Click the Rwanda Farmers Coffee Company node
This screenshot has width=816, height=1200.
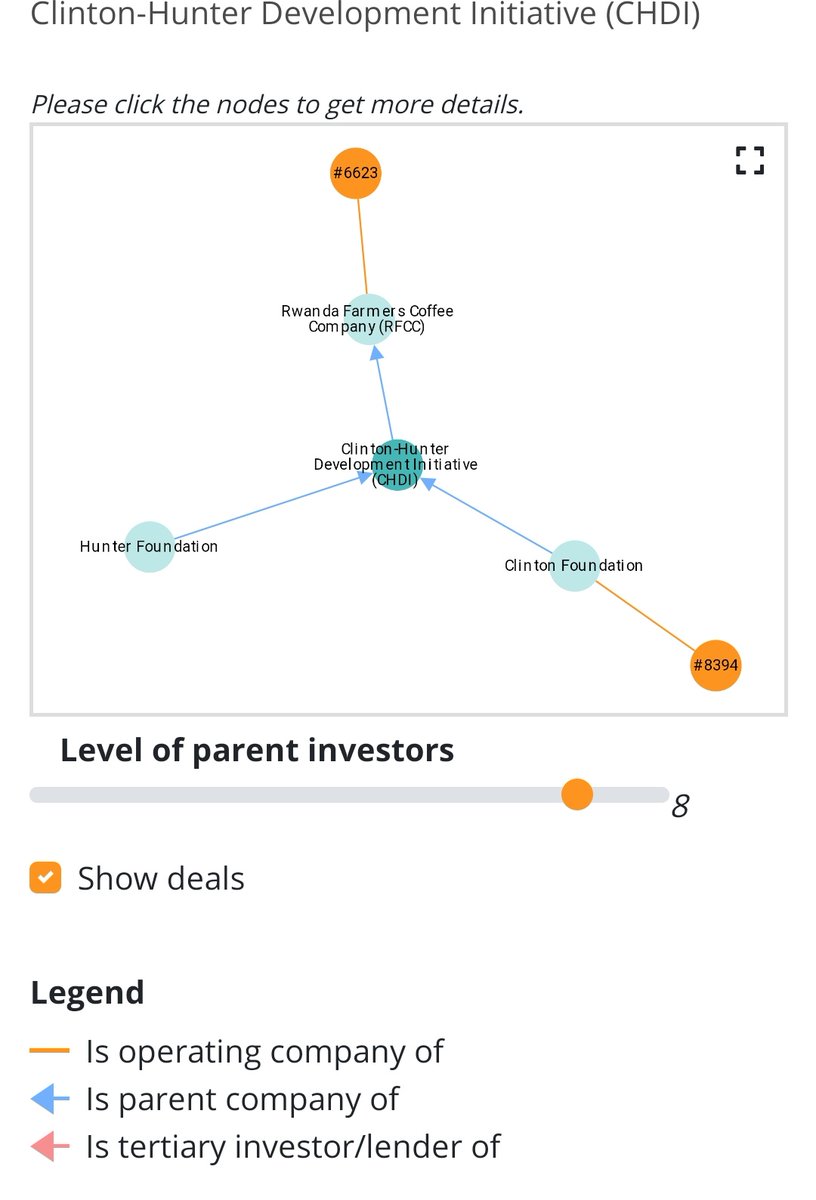368,319
